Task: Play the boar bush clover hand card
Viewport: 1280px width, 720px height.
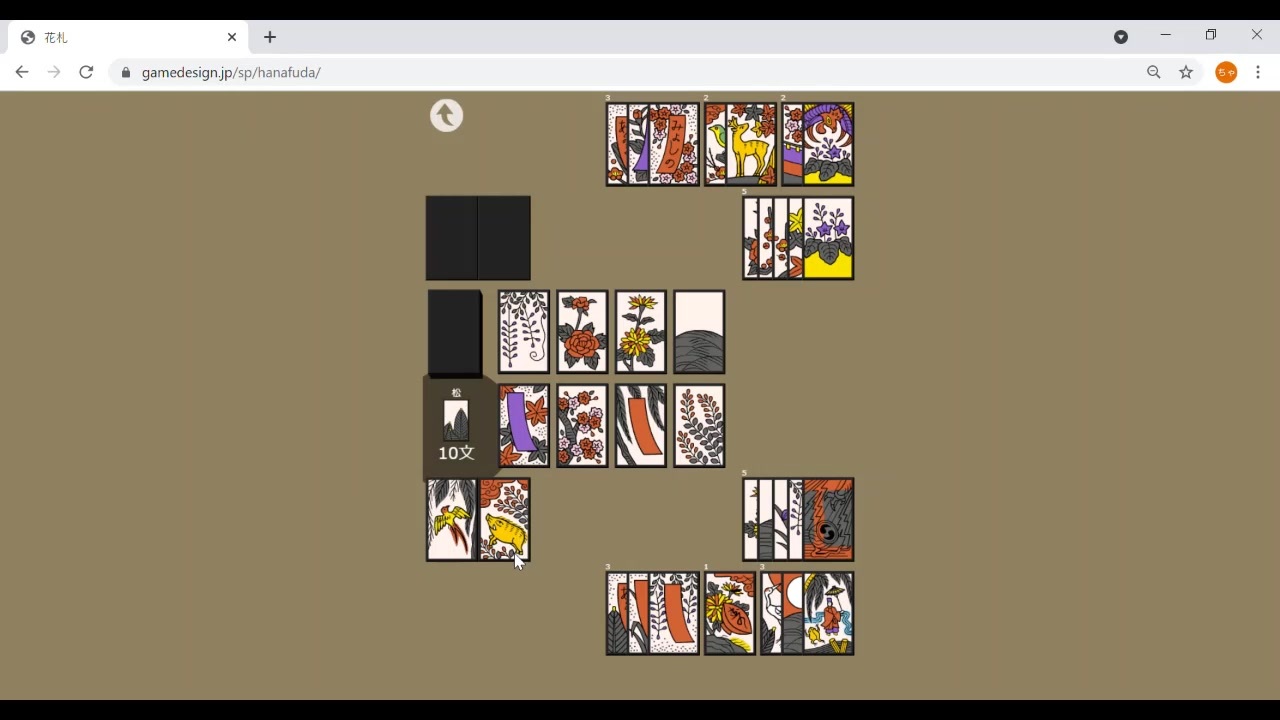Action: pyautogui.click(x=504, y=519)
